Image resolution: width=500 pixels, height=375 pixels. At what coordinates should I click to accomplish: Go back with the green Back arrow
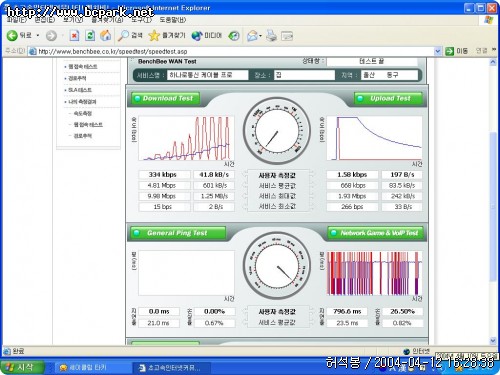point(12,35)
